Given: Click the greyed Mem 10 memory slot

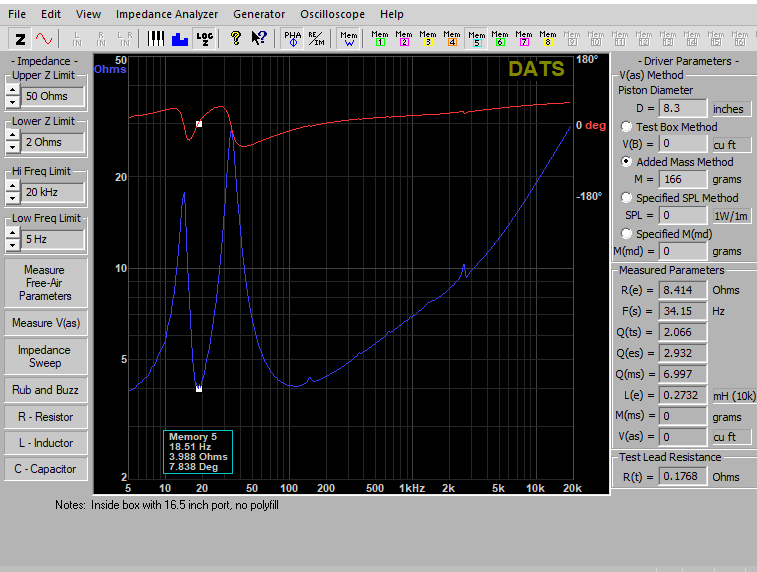Looking at the screenshot, I should (x=596, y=39).
